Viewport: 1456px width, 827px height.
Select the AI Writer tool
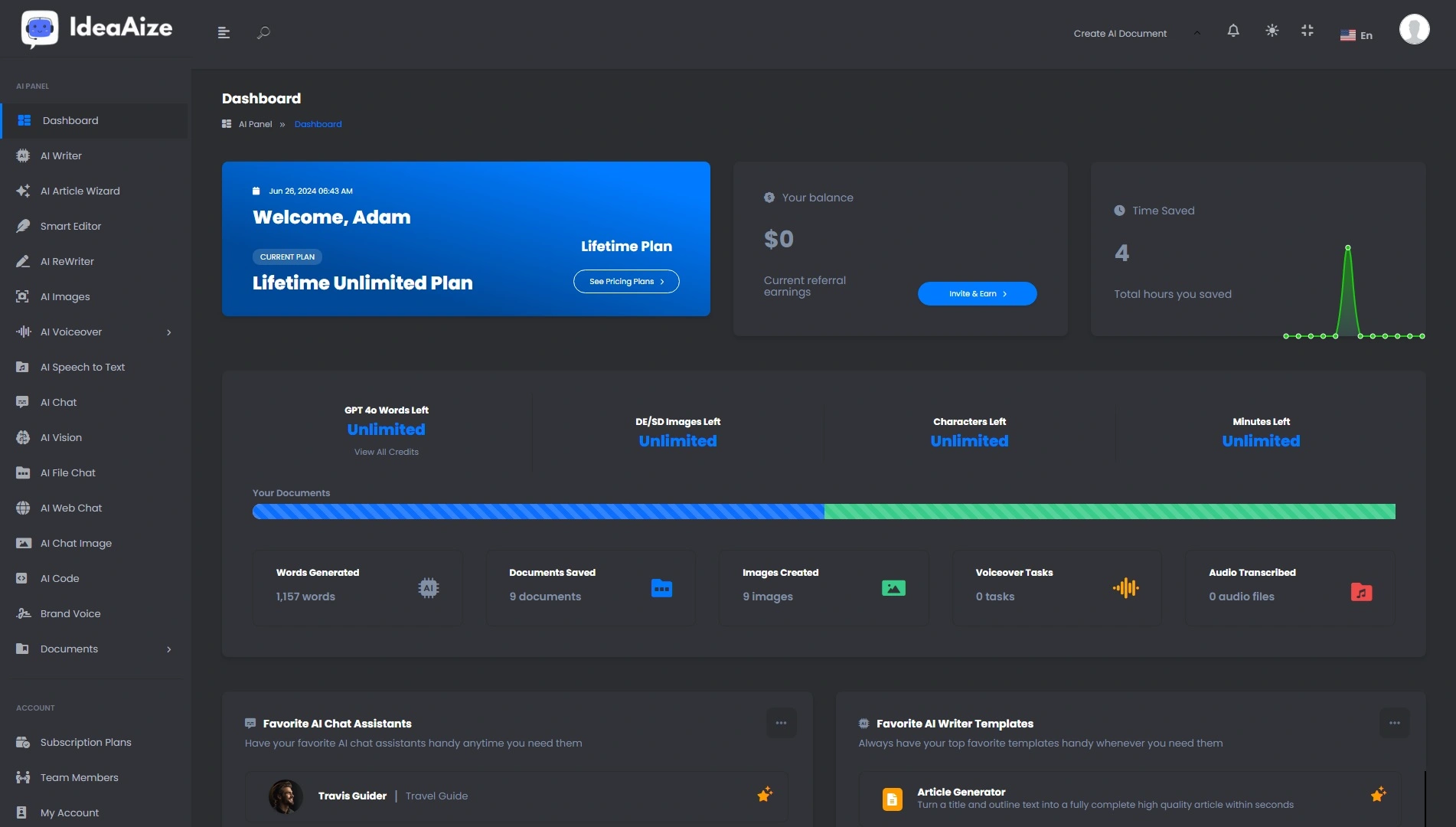pyautogui.click(x=61, y=155)
